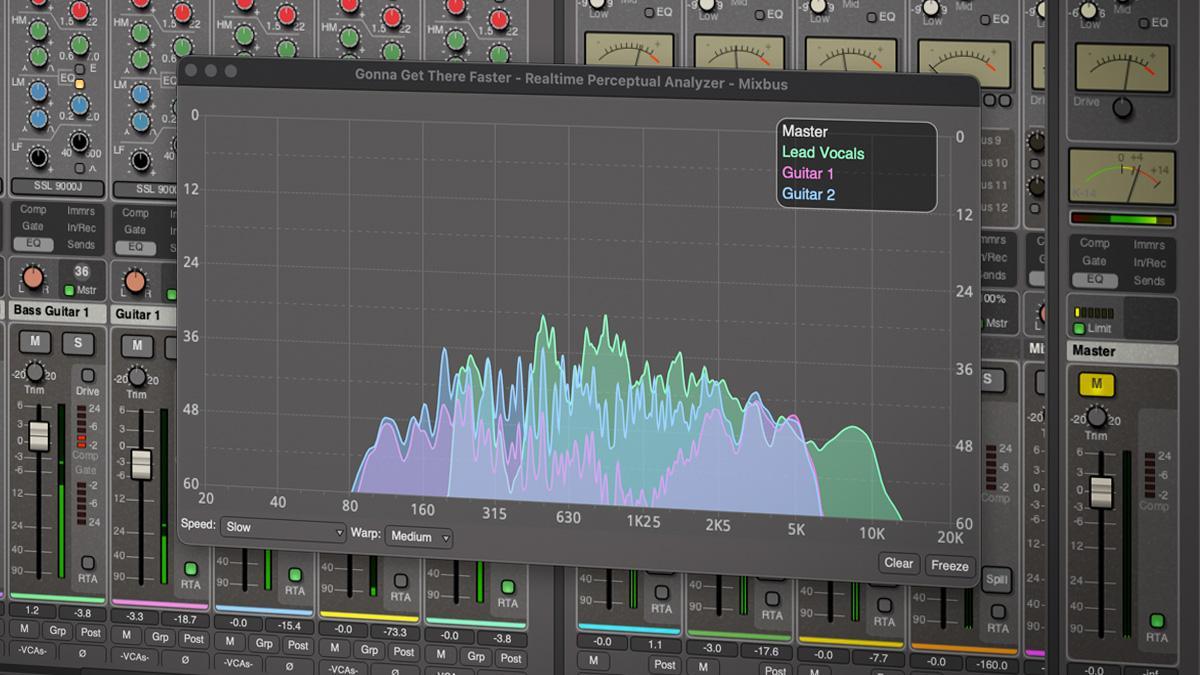1200x675 pixels.
Task: Enable Drive on Bass Guitar 1
Action: coord(88,375)
